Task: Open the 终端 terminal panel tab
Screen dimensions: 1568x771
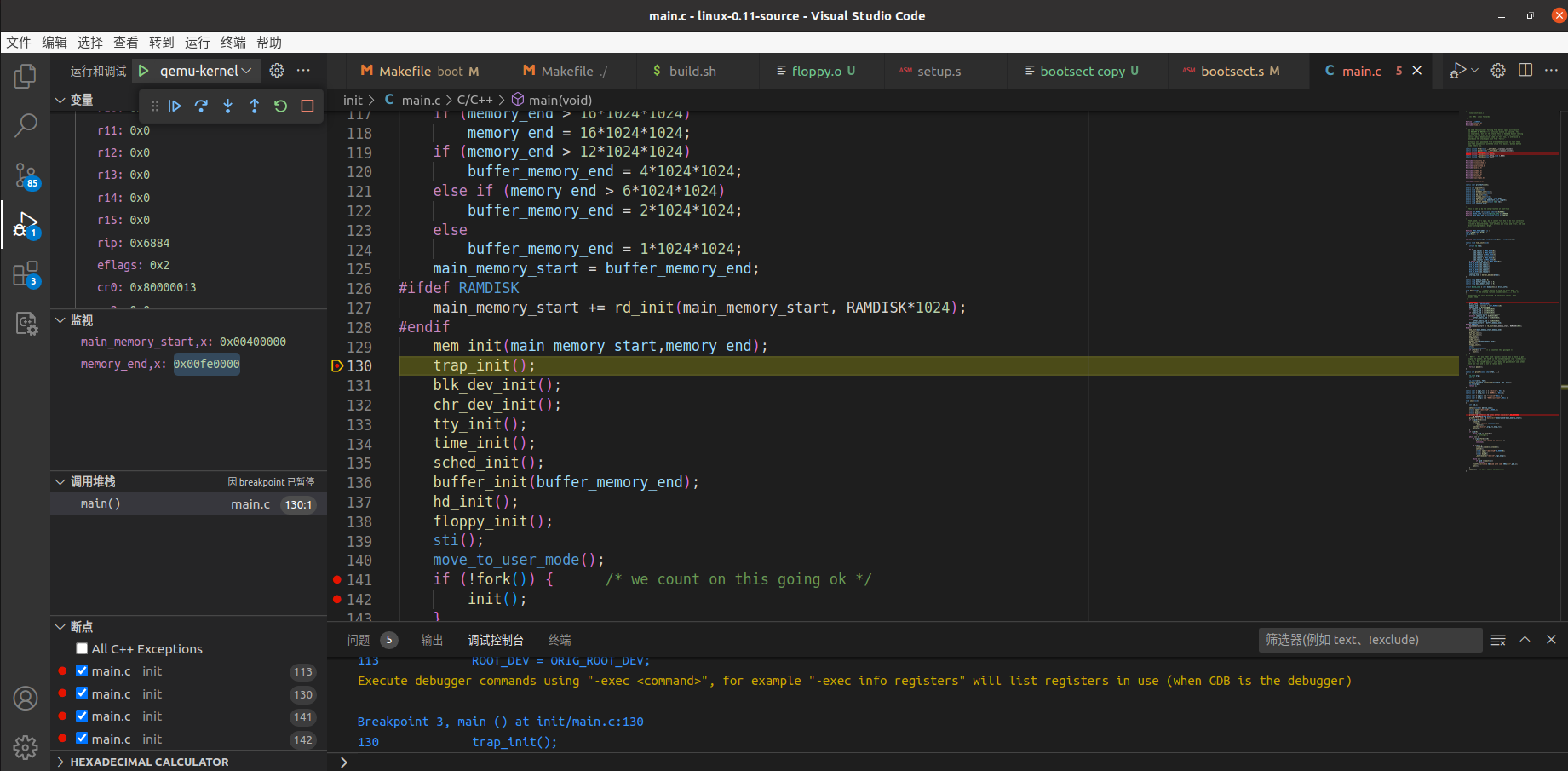Action: tap(560, 640)
